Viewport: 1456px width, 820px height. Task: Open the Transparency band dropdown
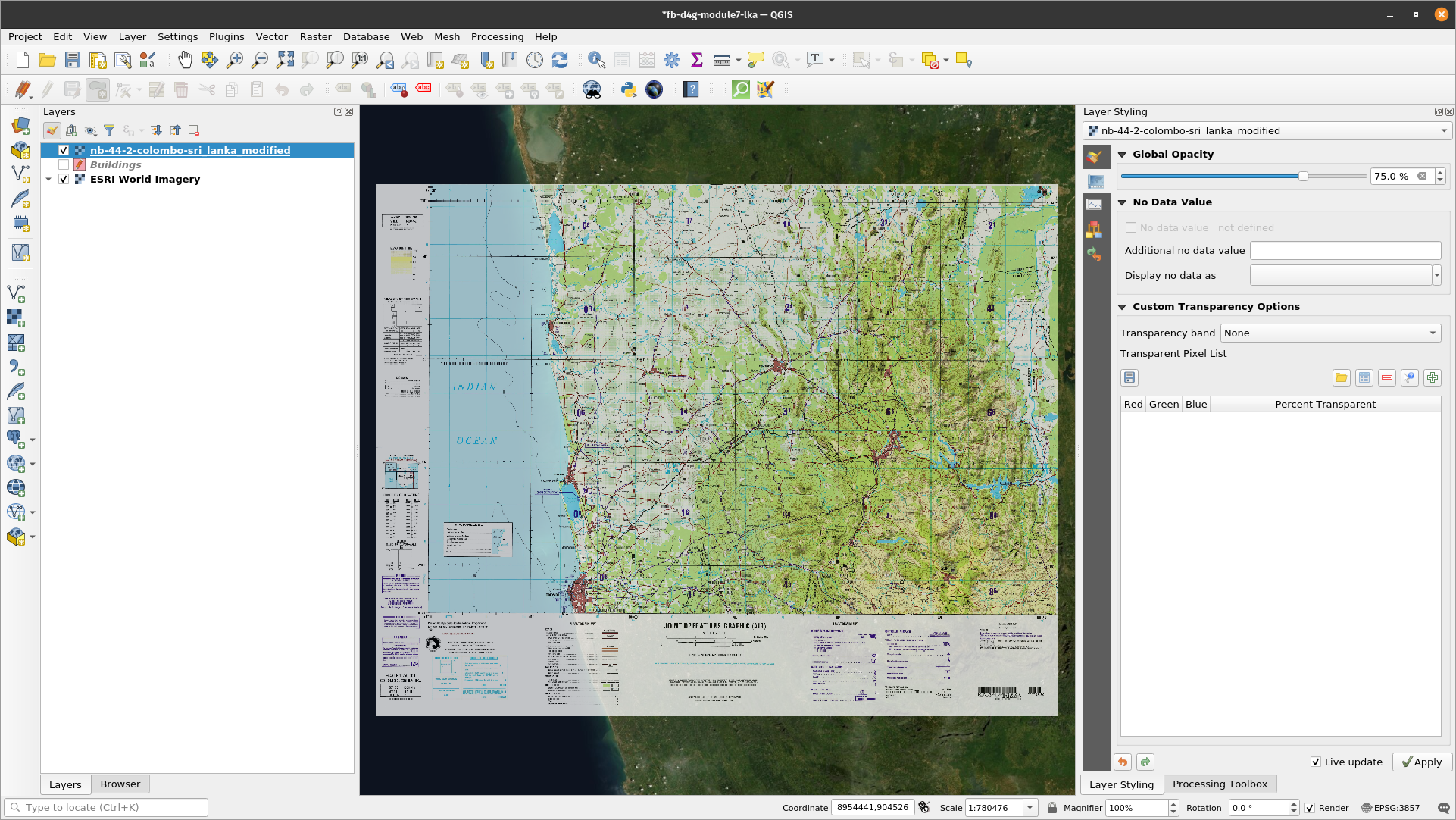(1432, 333)
